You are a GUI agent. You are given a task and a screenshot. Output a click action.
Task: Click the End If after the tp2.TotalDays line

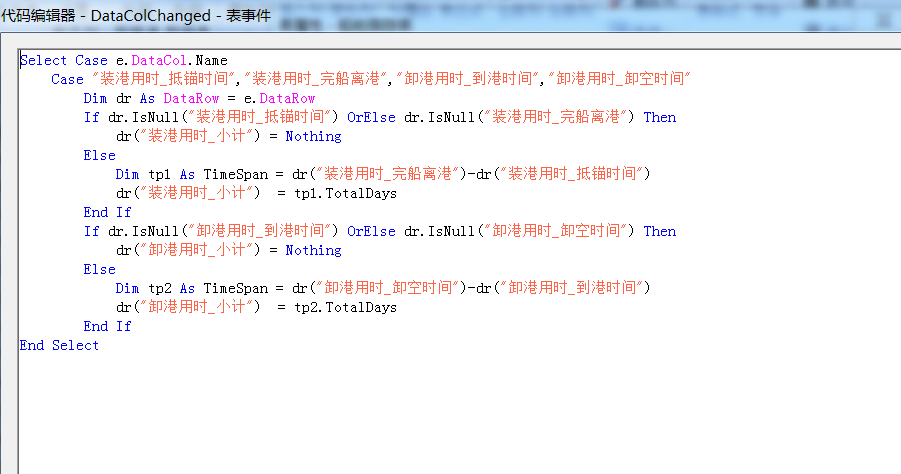(x=107, y=326)
